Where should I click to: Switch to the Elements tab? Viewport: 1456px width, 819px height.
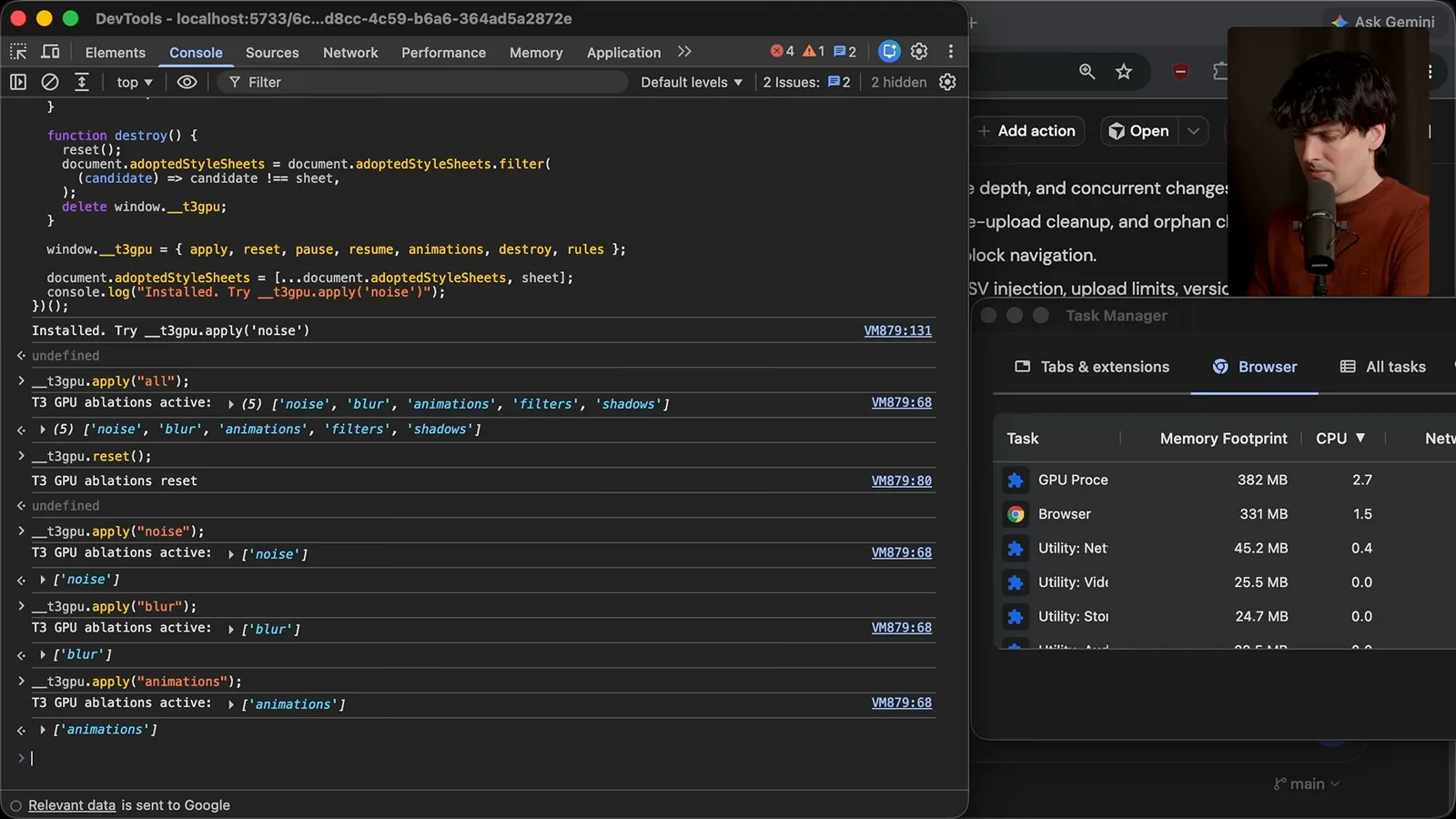115,53
